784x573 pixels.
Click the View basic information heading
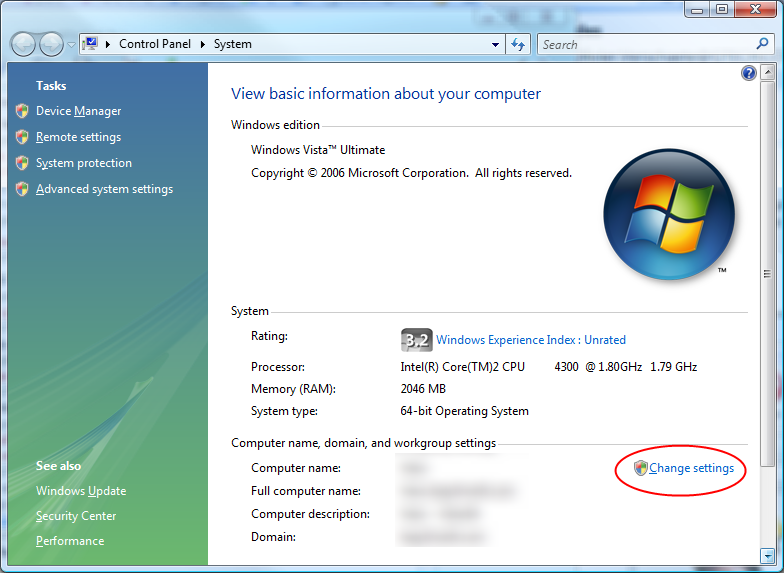[386, 94]
